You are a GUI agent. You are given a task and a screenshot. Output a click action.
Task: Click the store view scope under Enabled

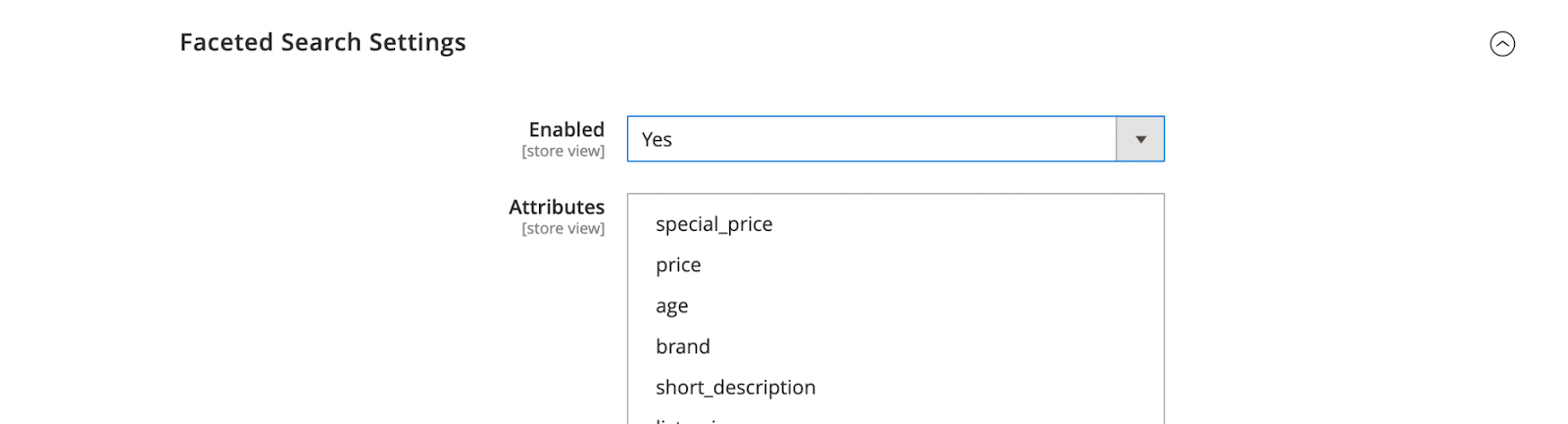563,152
